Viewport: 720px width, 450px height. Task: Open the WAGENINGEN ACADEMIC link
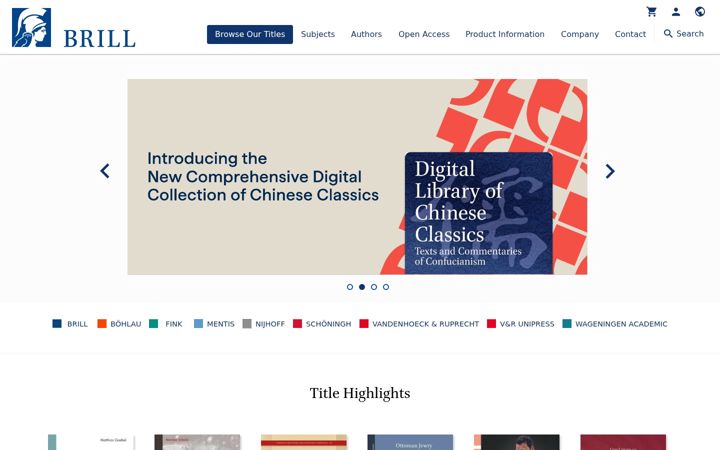621,324
